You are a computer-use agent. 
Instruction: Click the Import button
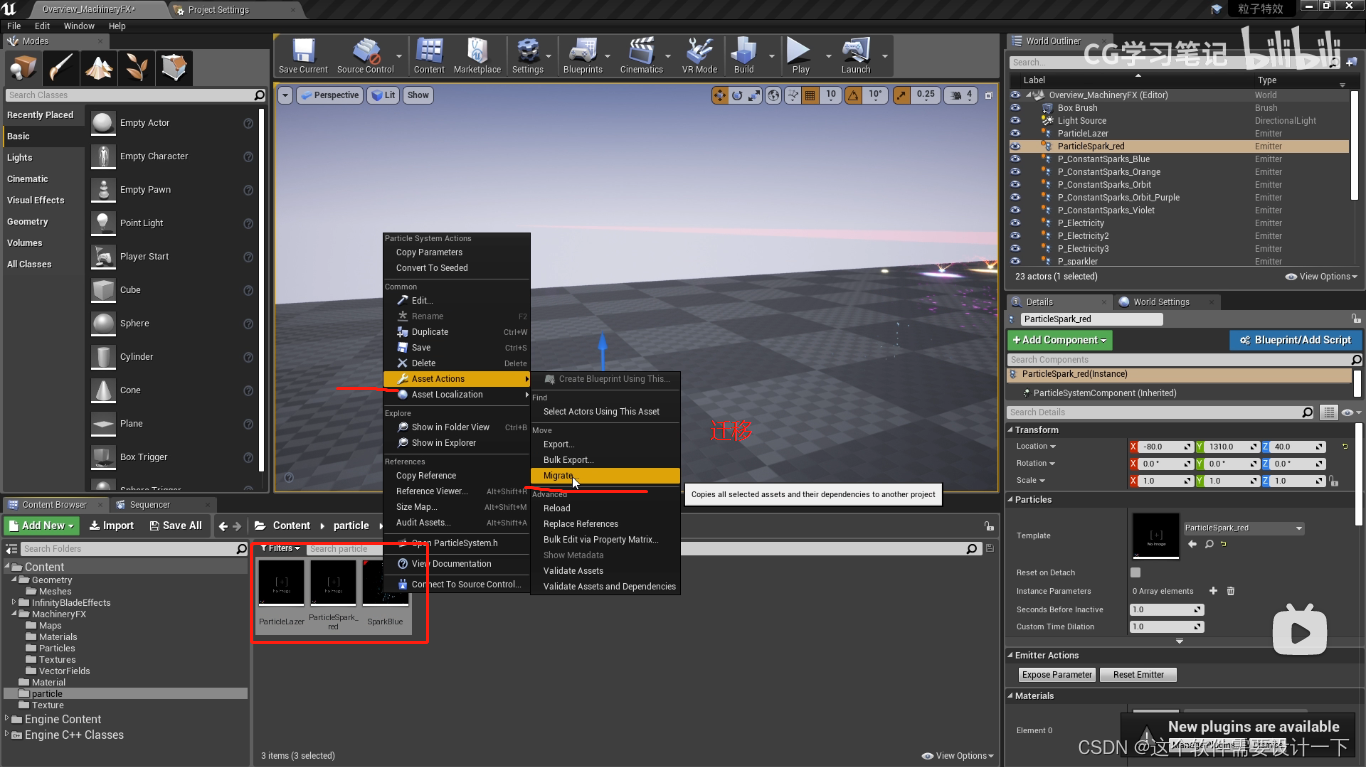coord(111,525)
